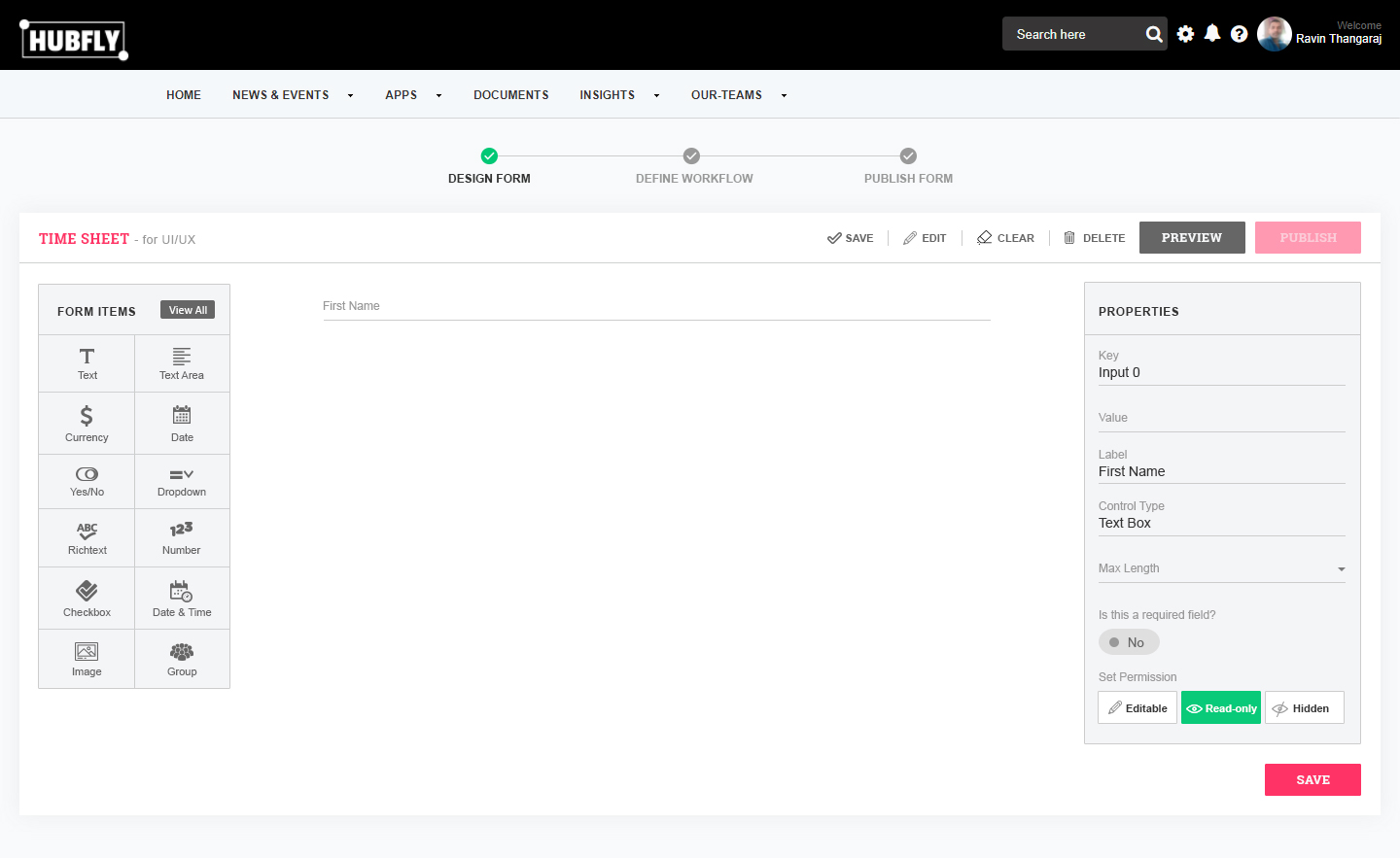Click the First Name form field

pos(656,307)
